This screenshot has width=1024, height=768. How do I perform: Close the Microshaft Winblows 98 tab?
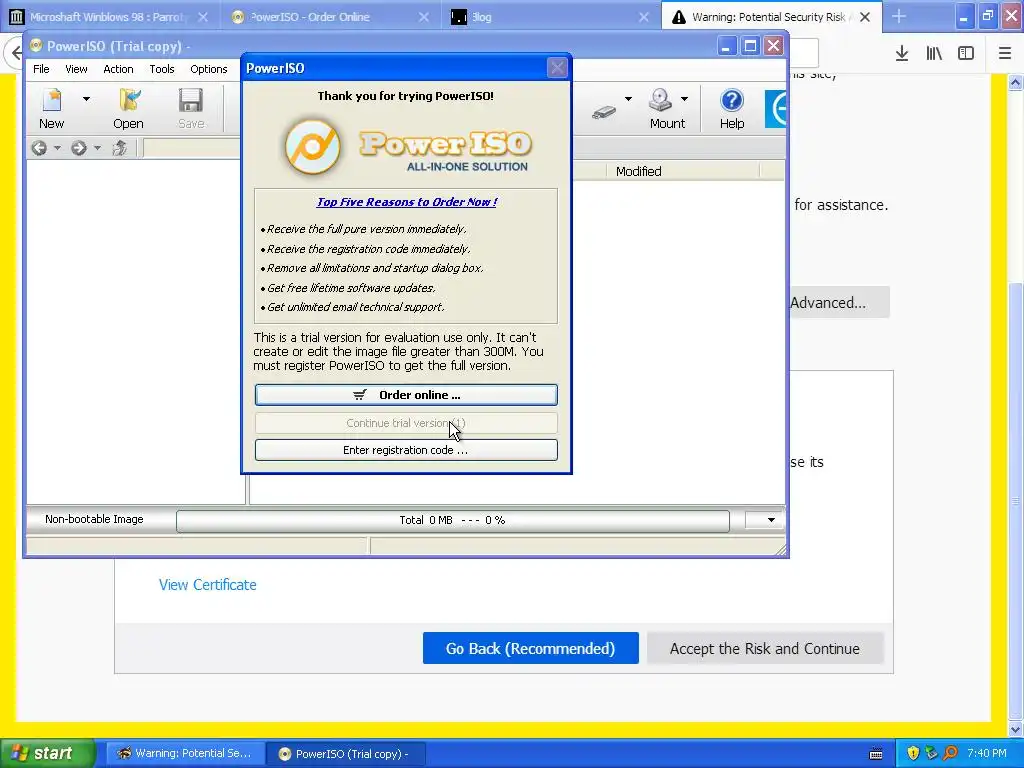203,17
